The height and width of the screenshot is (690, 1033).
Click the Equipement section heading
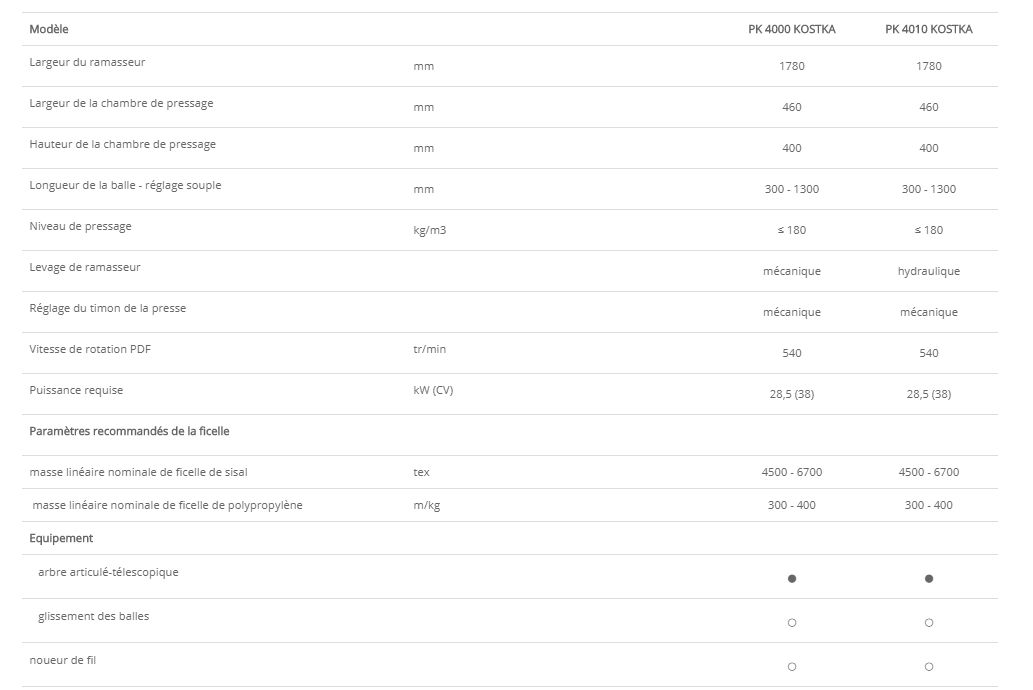61,538
